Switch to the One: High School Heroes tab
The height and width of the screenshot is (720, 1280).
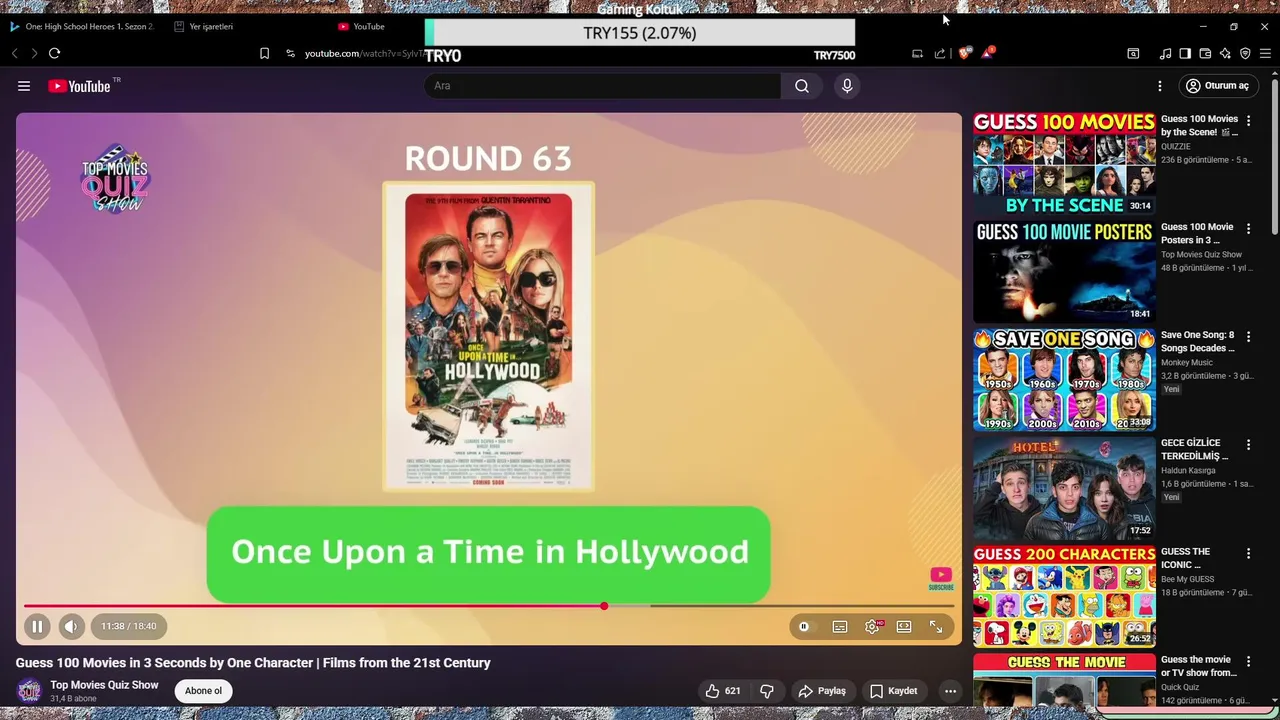(82, 26)
